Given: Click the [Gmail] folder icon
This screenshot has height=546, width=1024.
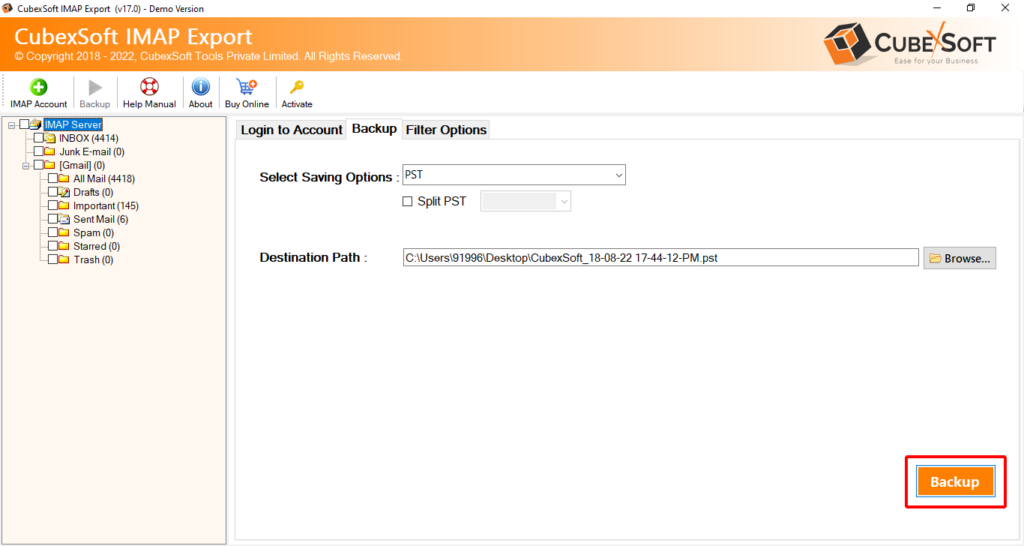Looking at the screenshot, I should pos(50,165).
